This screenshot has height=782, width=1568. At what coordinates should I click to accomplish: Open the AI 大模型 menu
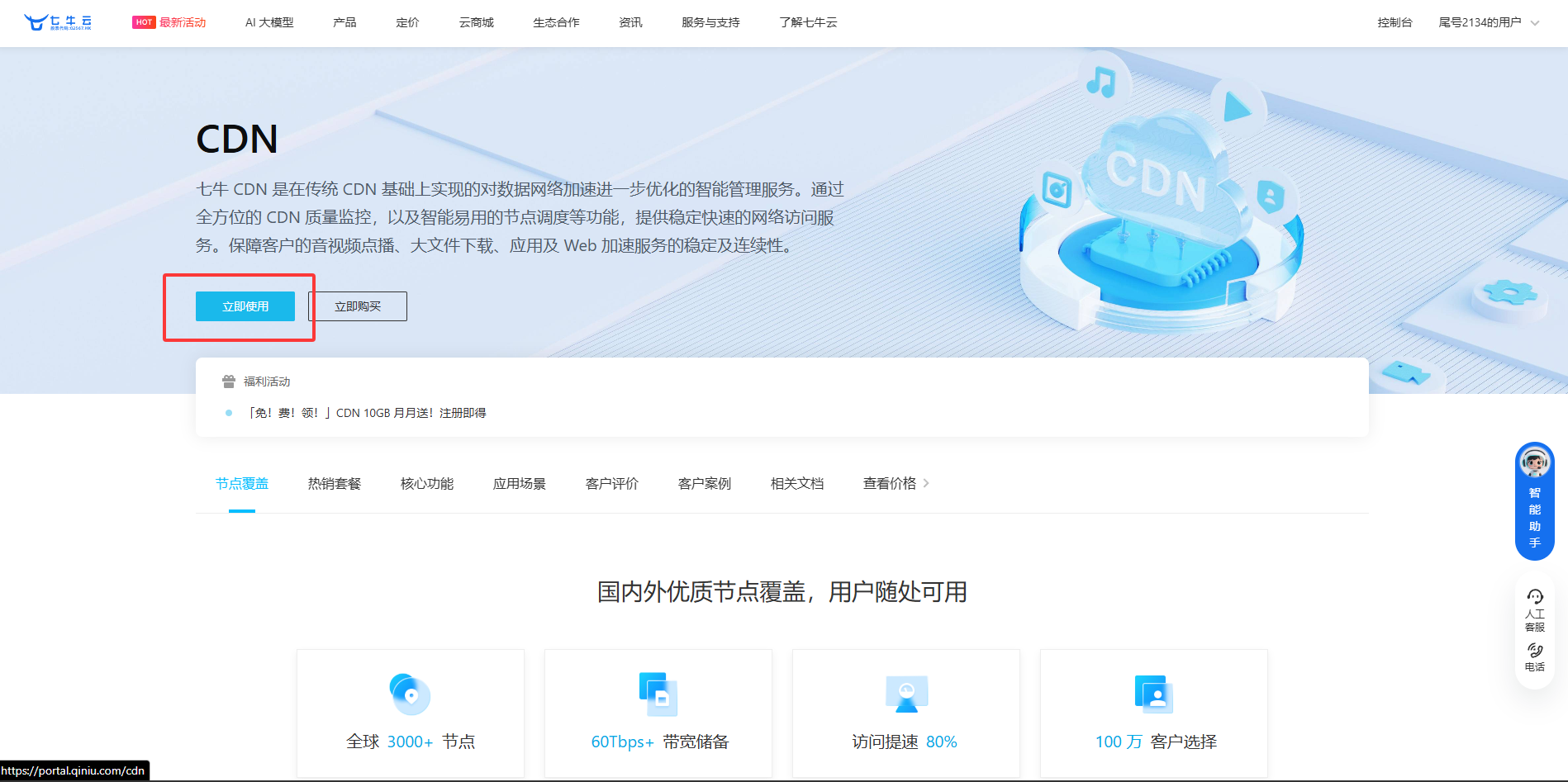click(269, 22)
